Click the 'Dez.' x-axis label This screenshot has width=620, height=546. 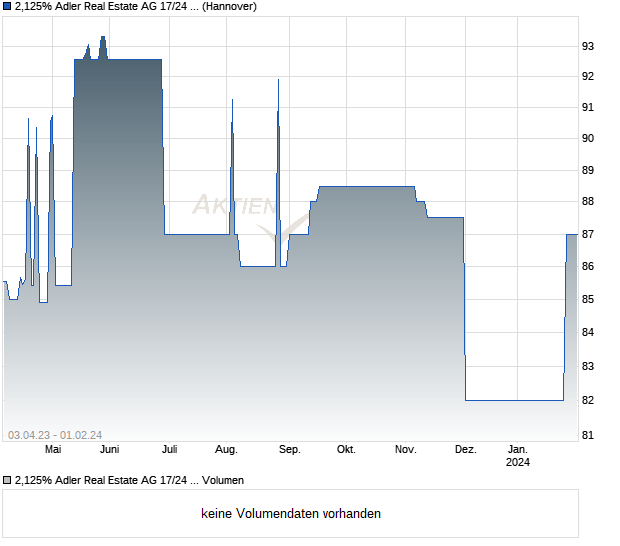[466, 449]
